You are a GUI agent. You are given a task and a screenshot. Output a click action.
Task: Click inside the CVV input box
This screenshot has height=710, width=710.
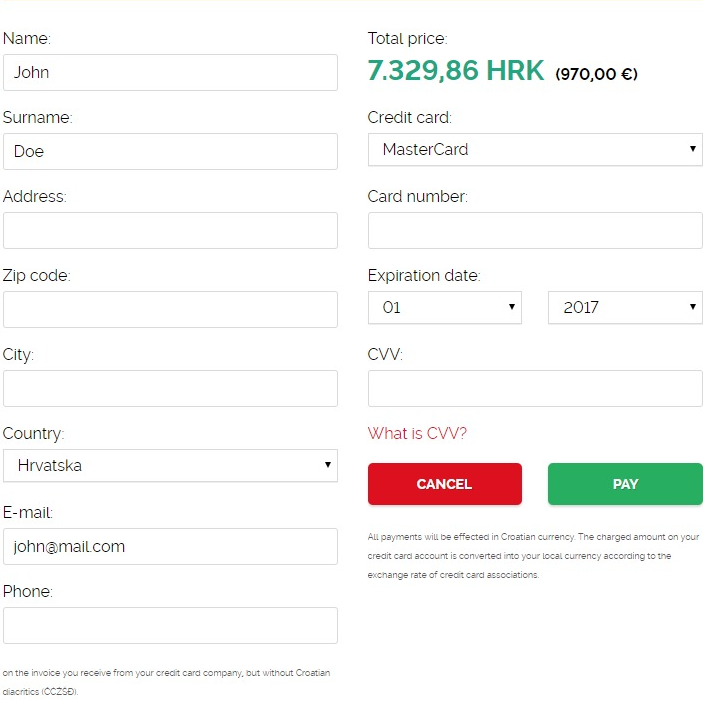(x=535, y=389)
